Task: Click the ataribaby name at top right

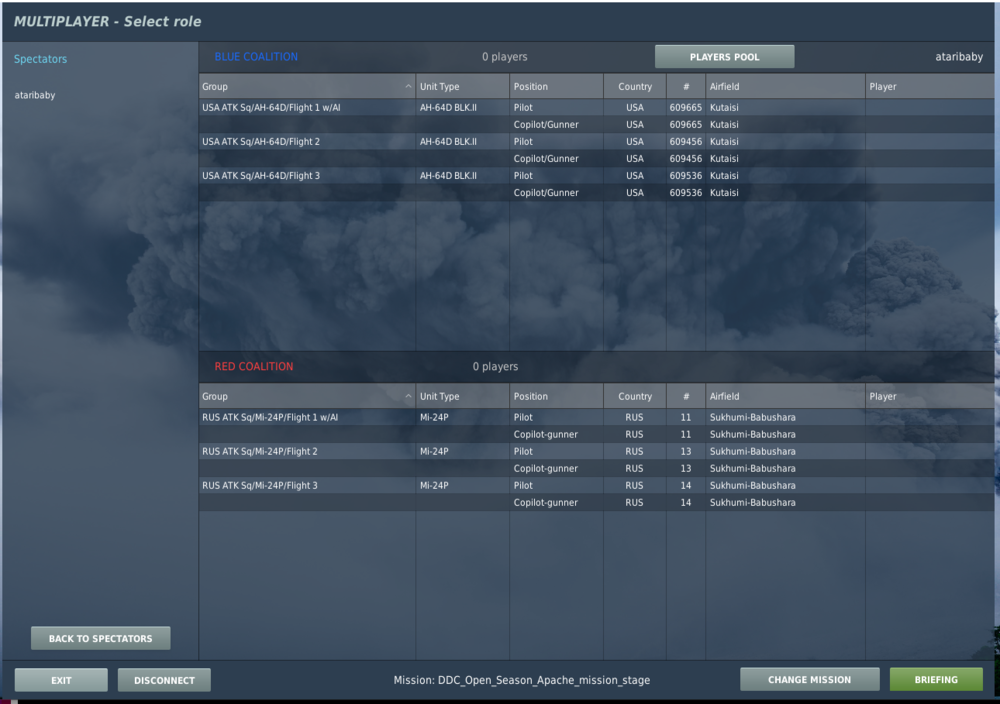Action: pyautogui.click(x=959, y=57)
